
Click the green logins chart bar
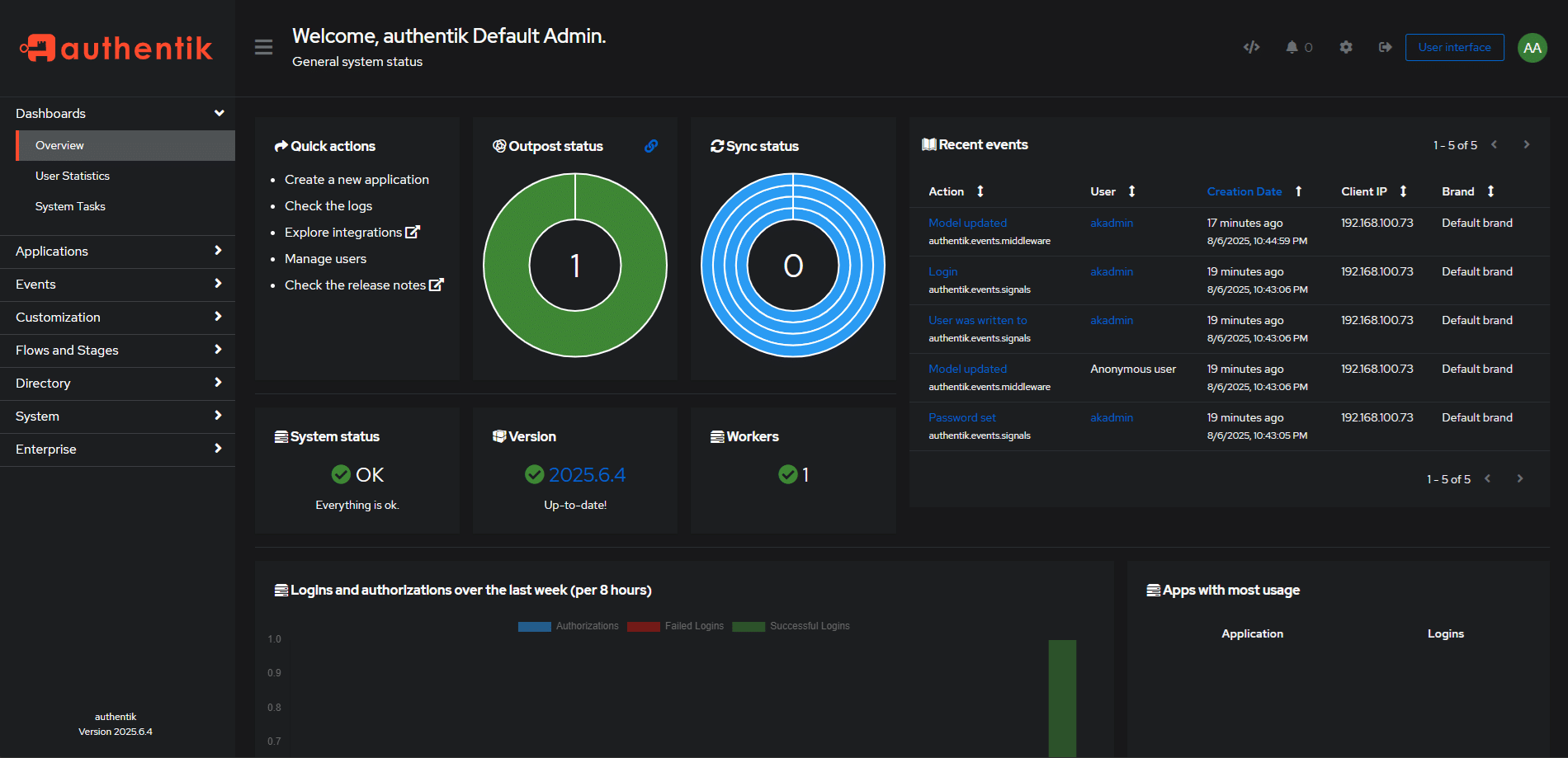pyautogui.click(x=1062, y=698)
